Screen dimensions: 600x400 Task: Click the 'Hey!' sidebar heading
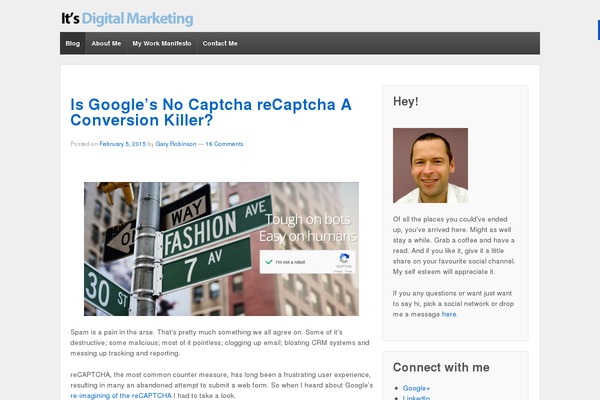pyautogui.click(x=406, y=101)
